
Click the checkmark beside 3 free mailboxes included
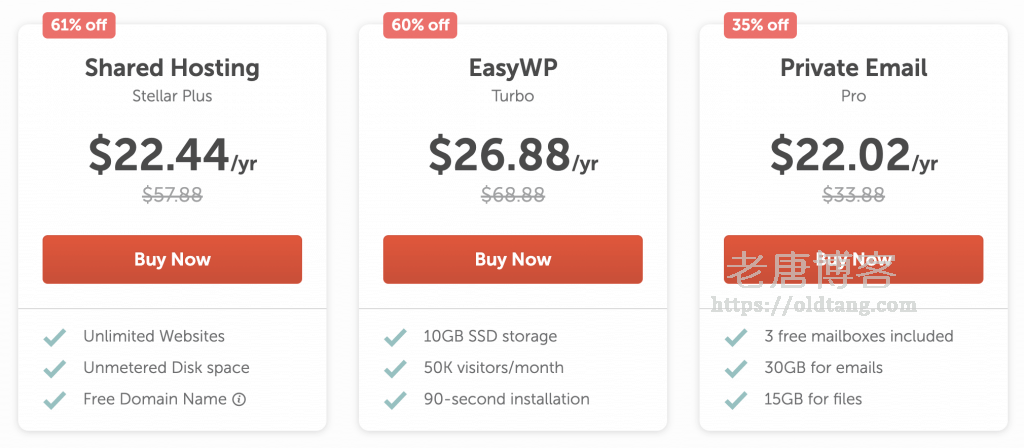tap(736, 337)
